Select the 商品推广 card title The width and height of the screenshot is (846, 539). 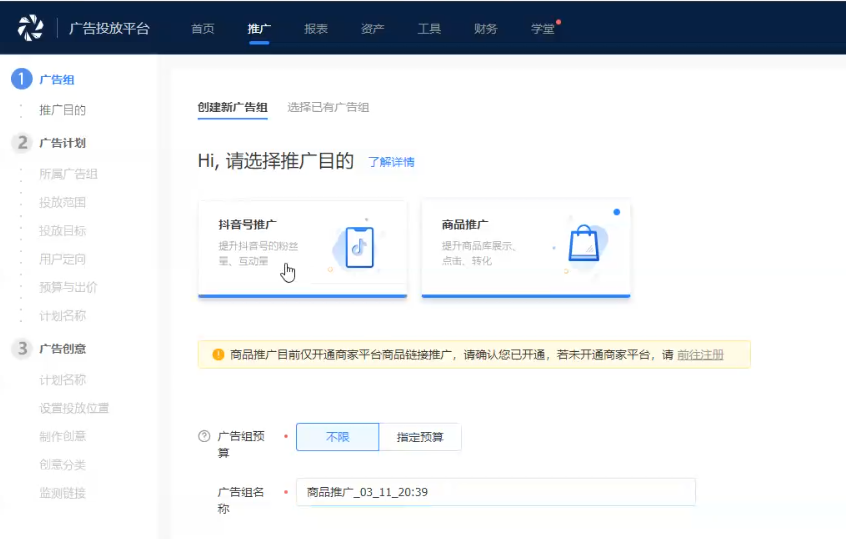point(465,224)
